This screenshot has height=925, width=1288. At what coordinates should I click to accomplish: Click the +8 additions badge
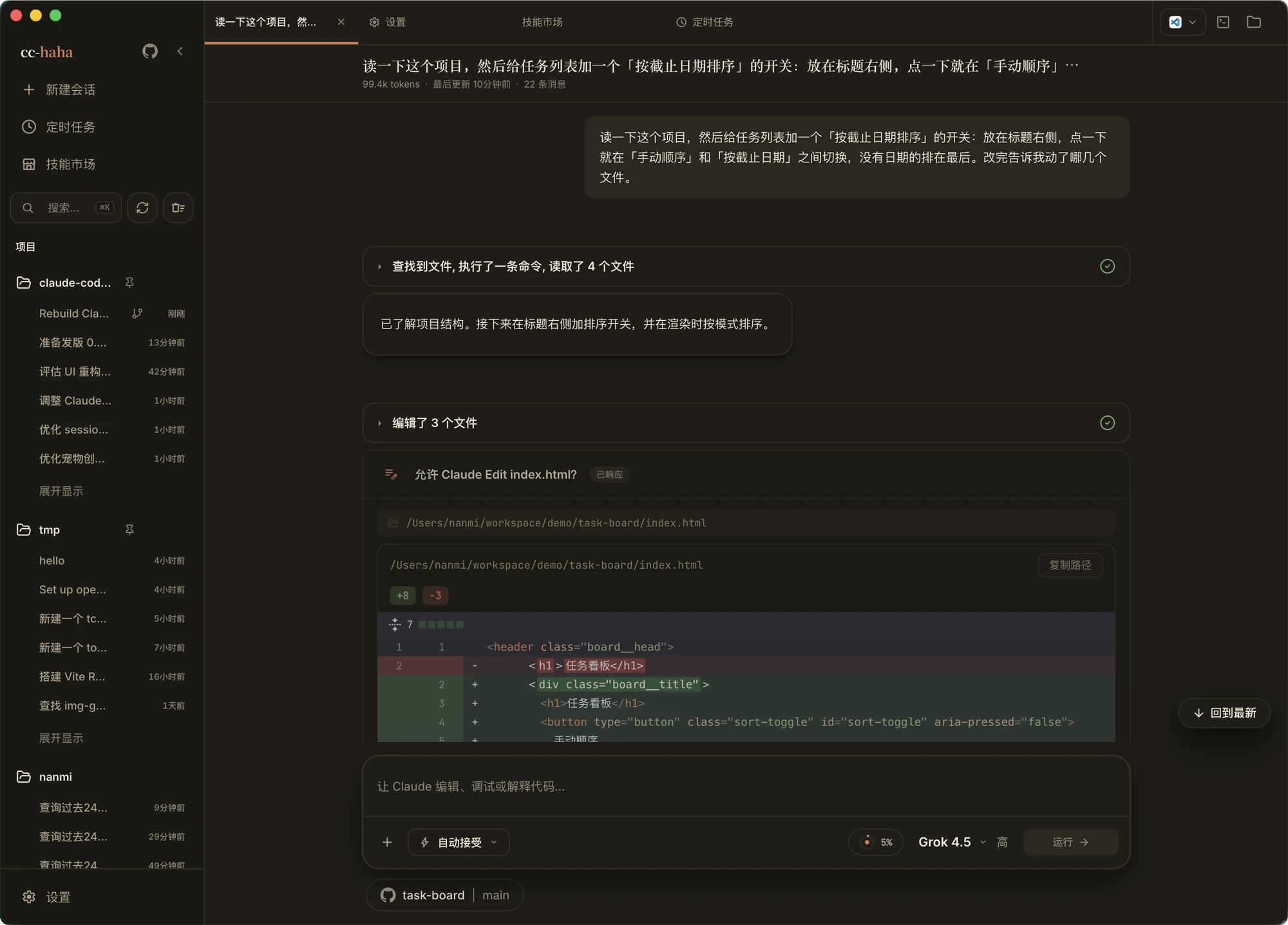402,595
